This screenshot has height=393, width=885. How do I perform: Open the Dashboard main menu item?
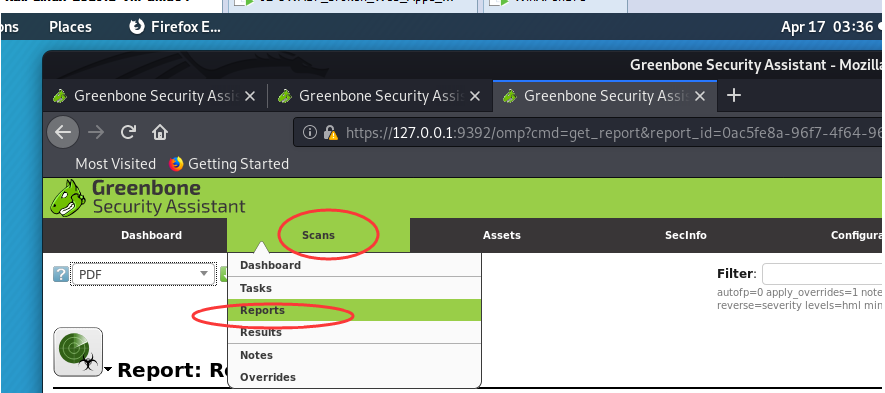151,235
